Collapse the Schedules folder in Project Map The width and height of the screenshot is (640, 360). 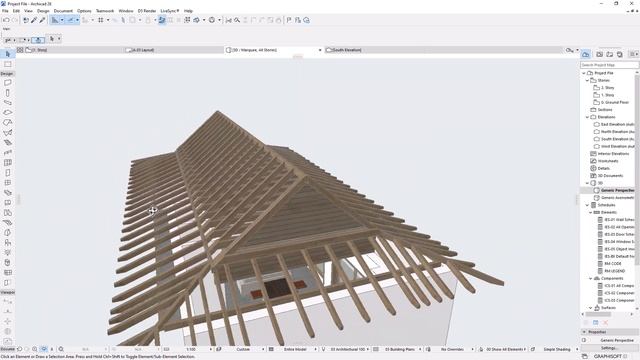pyautogui.click(x=587, y=205)
